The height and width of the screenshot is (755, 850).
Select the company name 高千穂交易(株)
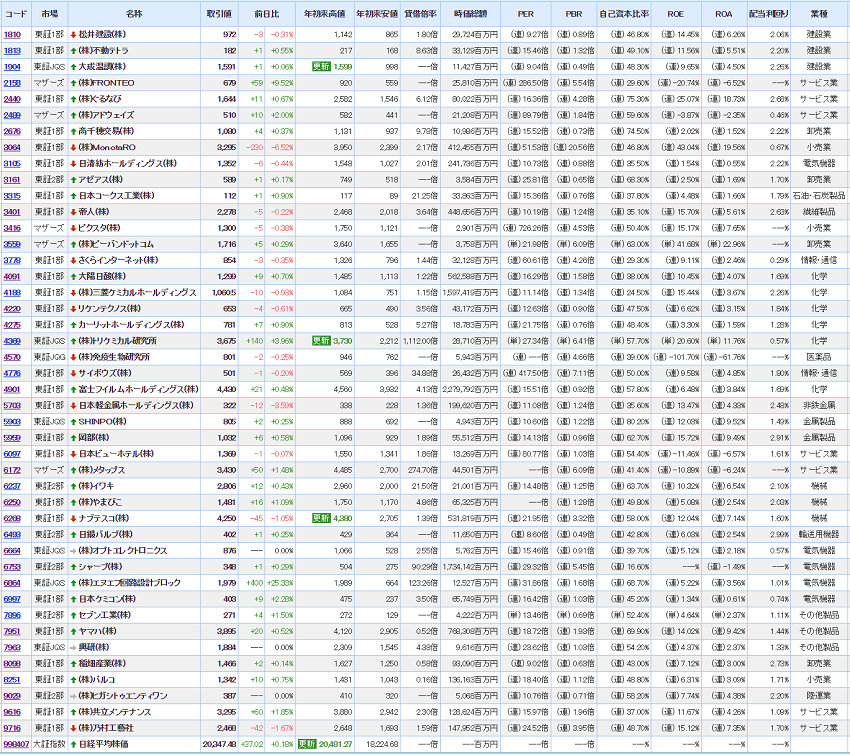coord(106,131)
